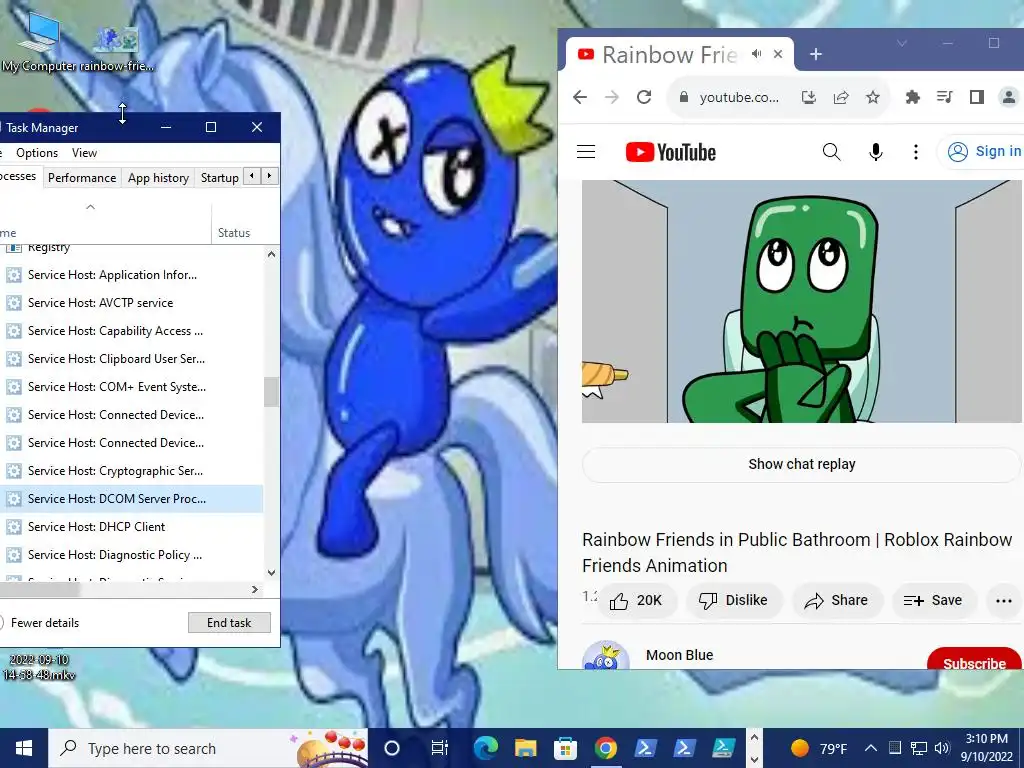Toggle Chrome side panel

(x=976, y=97)
